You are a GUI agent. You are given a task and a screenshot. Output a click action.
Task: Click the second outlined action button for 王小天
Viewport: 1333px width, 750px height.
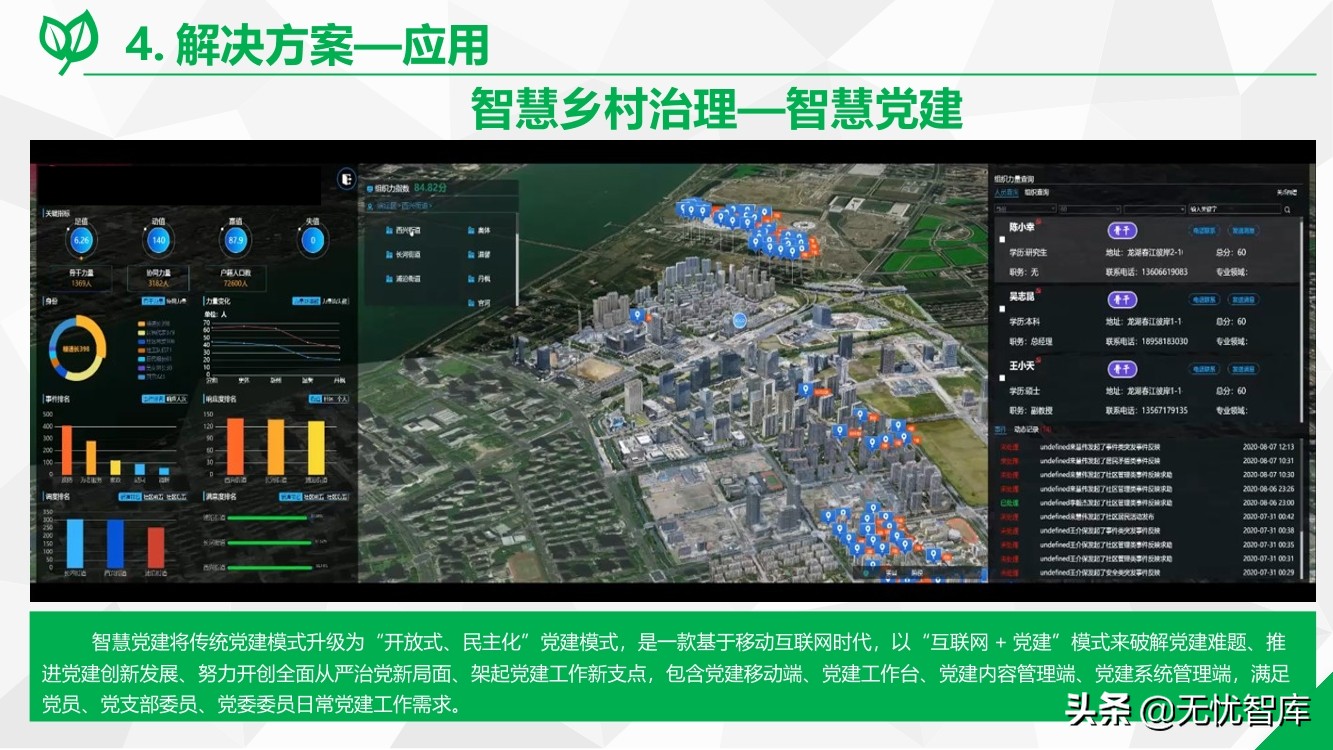1244,369
